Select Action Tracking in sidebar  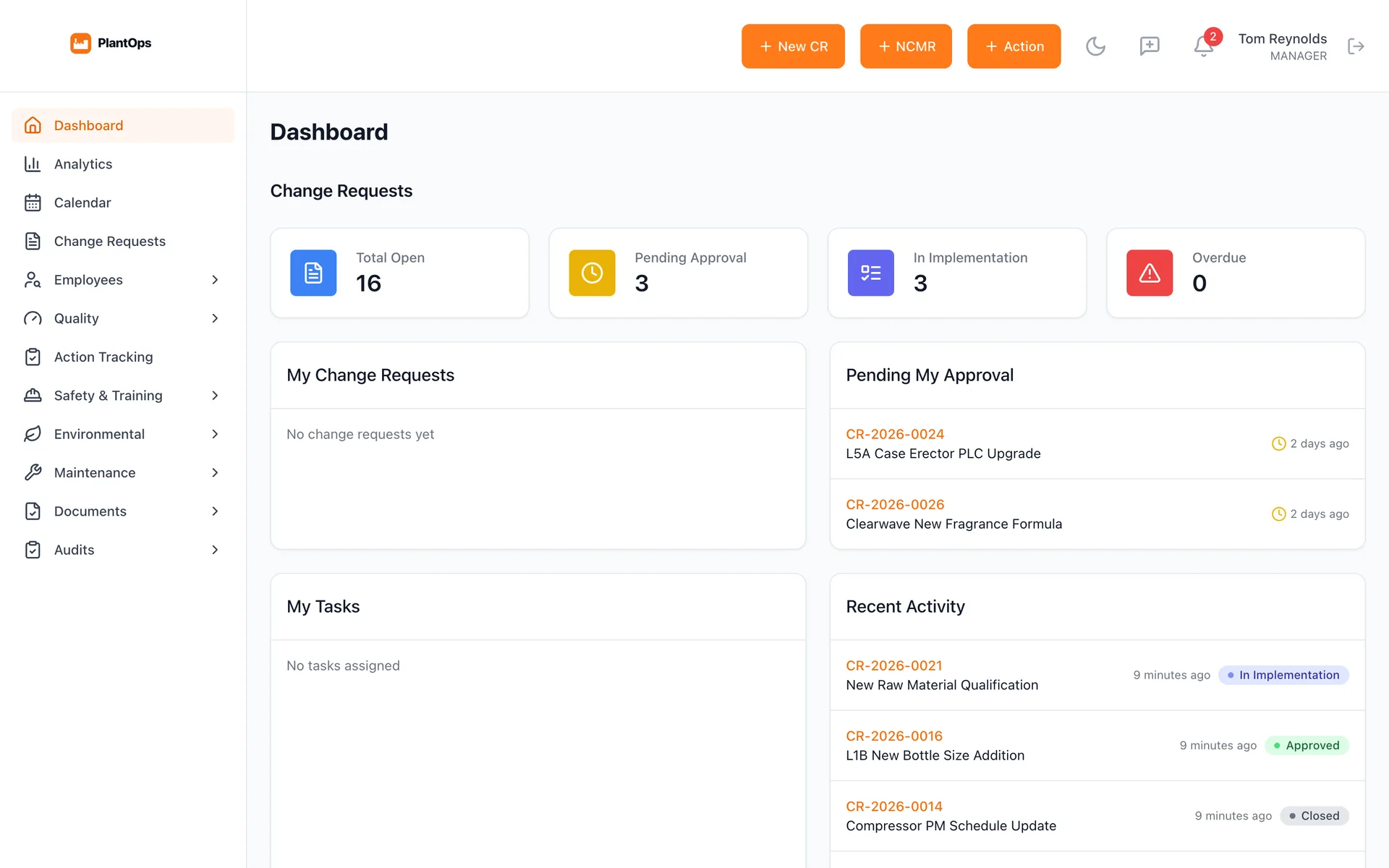coord(123,357)
